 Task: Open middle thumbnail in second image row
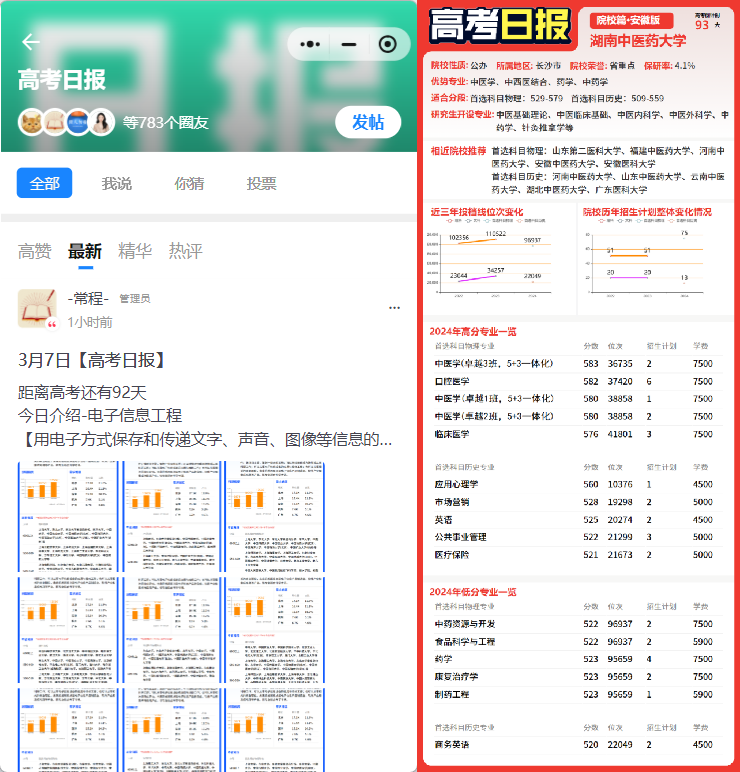171,630
